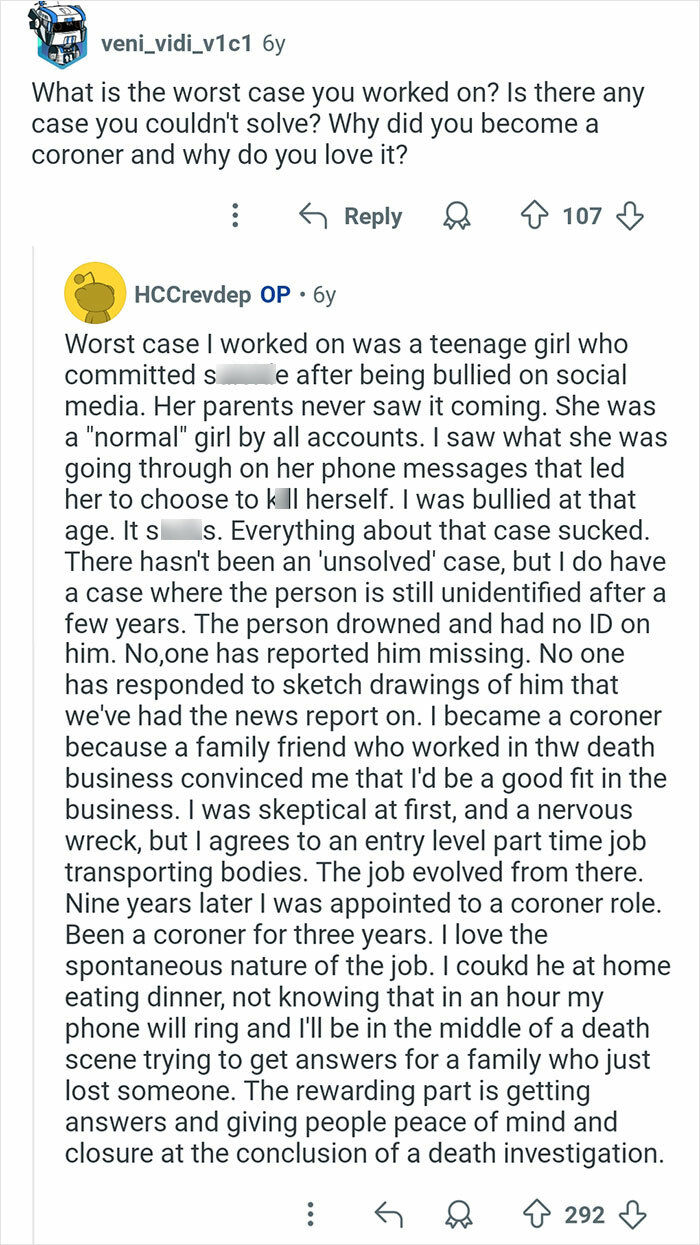700x1245 pixels.
Task: Give an award on HCCrevdep's reply
Action: point(459,1215)
